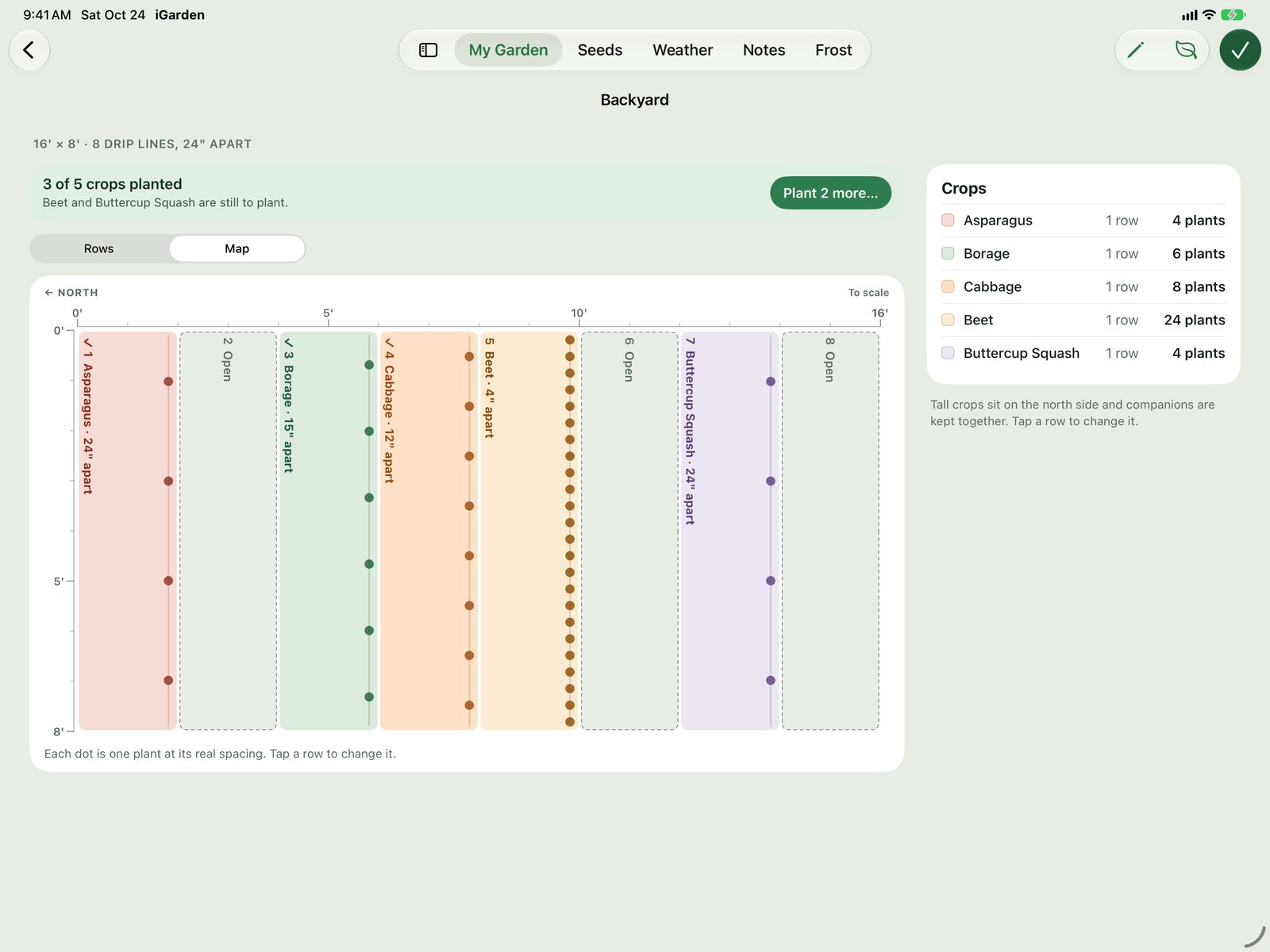Viewport: 1270px width, 952px height.
Task: Switch to the Seeds tab
Action: click(600, 50)
